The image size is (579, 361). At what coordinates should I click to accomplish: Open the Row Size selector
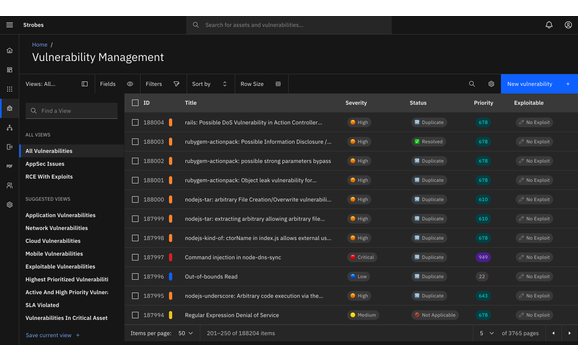click(x=261, y=84)
